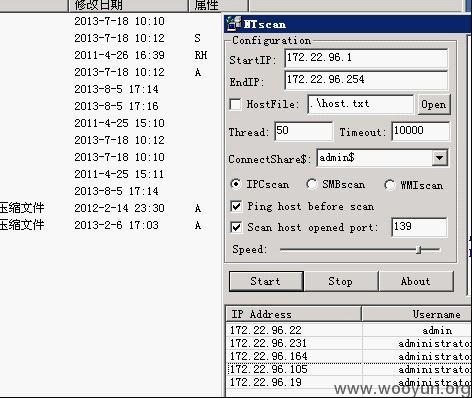This screenshot has height=398, width=472.
Task: Click the Open host file button
Action: pyautogui.click(x=434, y=105)
